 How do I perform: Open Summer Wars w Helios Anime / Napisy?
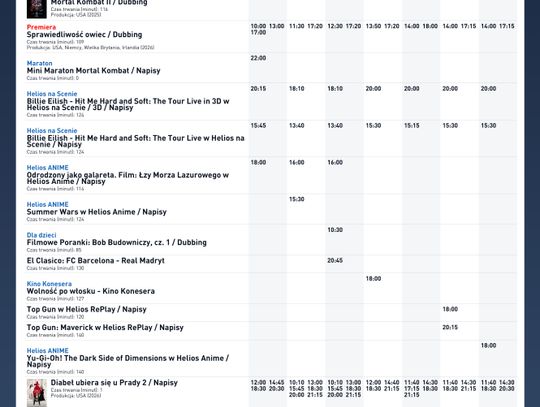coord(97,212)
